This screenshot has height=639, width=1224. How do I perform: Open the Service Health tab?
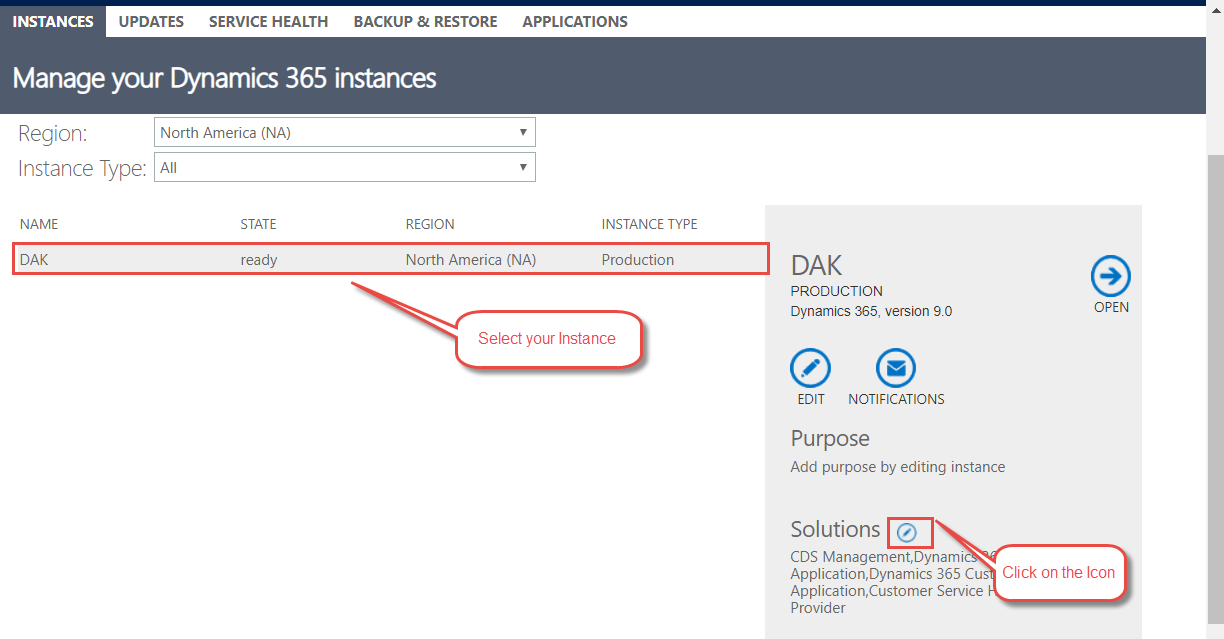268,21
